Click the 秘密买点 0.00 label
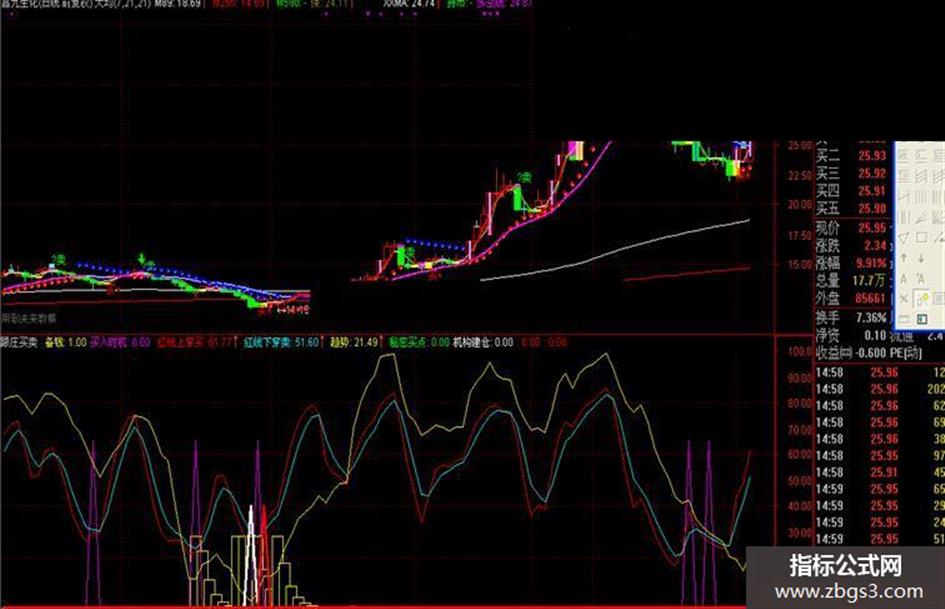This screenshot has height=609, width=945. (x=419, y=342)
